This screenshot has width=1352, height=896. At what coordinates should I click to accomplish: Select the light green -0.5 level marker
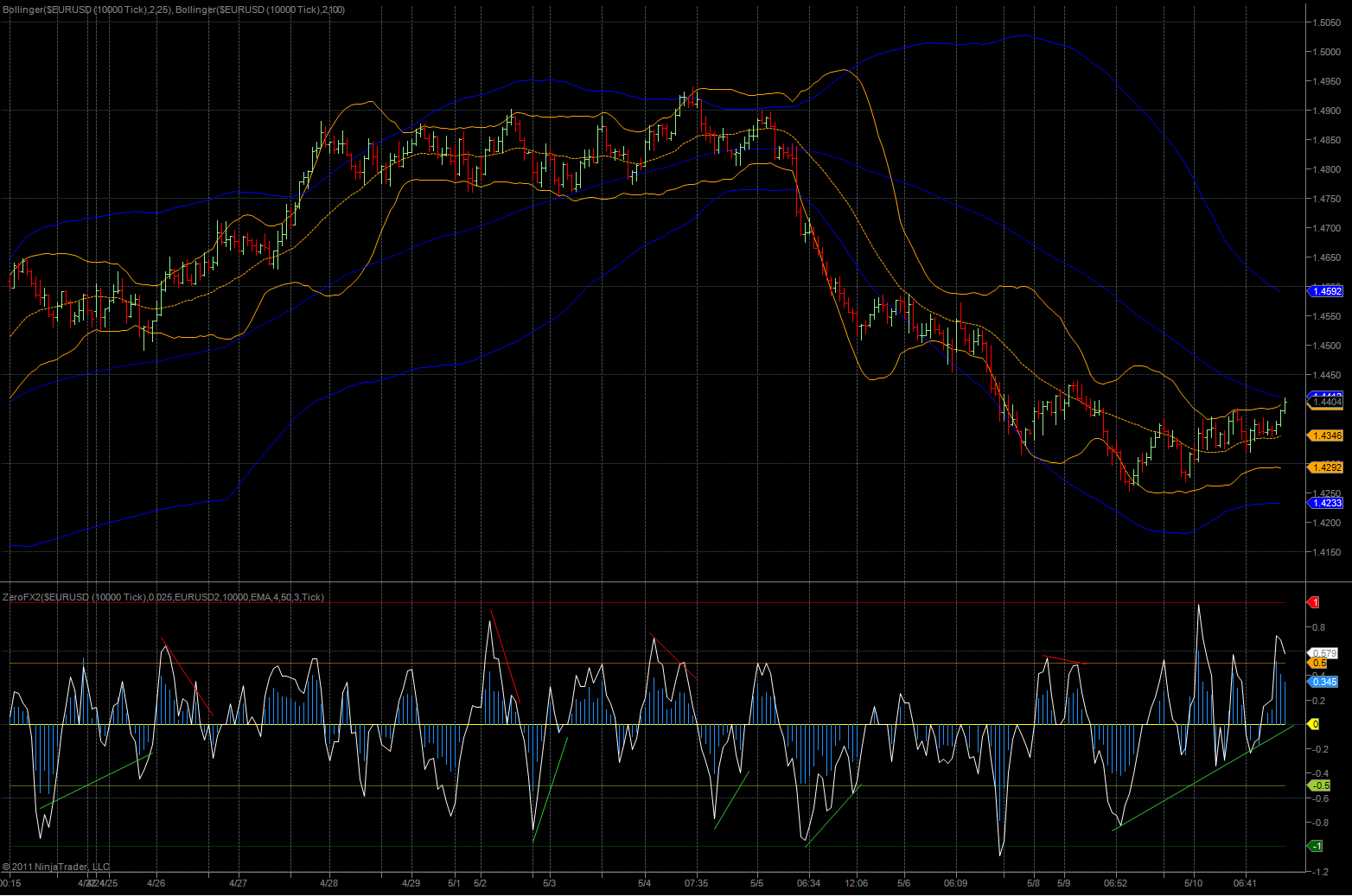1320,785
